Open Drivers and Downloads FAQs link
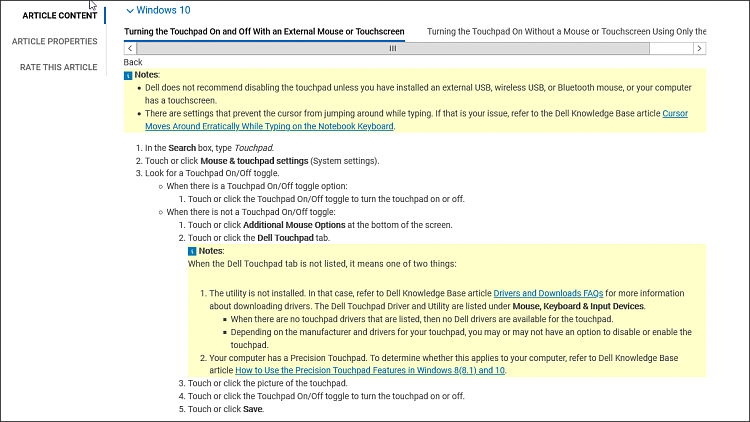Viewport: 750px width, 422px height. pos(548,293)
